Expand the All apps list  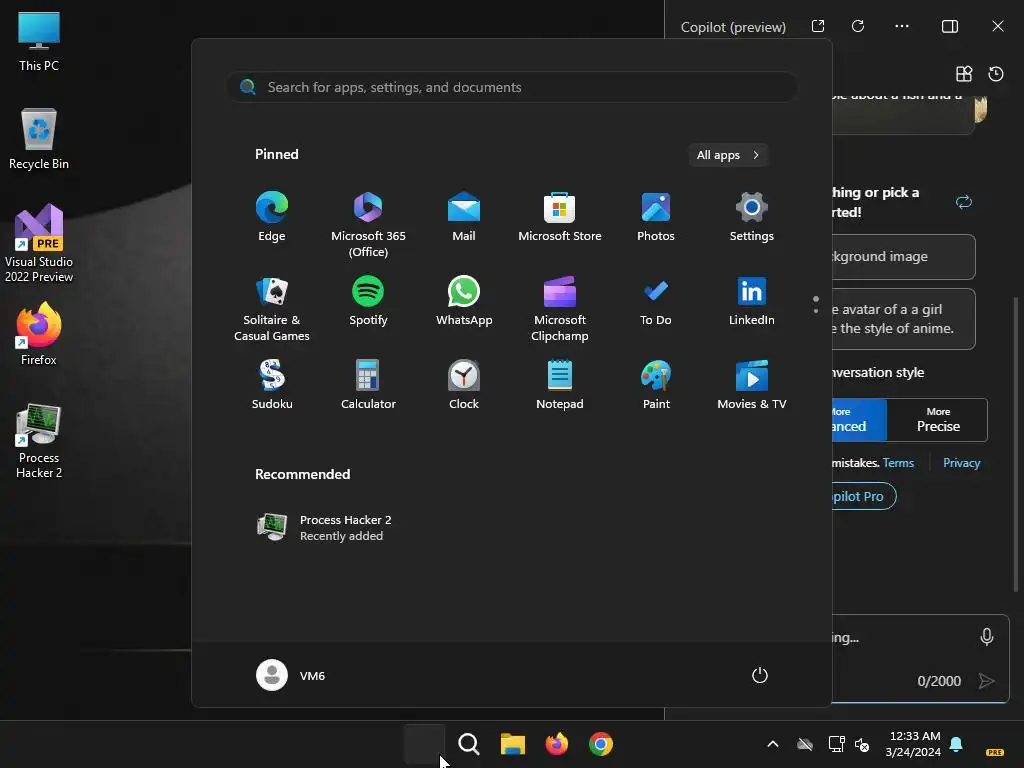(x=728, y=155)
